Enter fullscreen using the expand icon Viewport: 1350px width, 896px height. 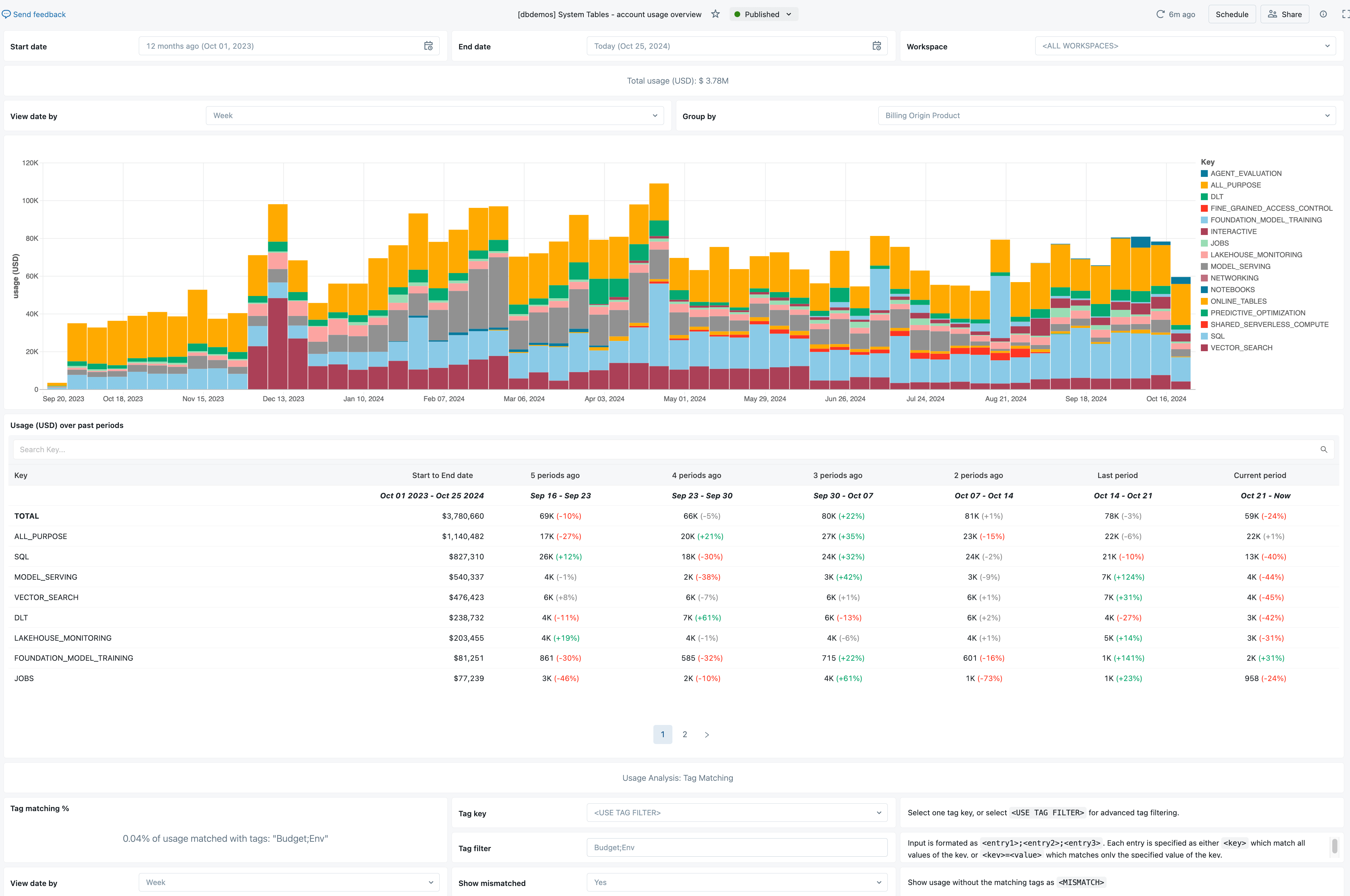pos(1345,14)
